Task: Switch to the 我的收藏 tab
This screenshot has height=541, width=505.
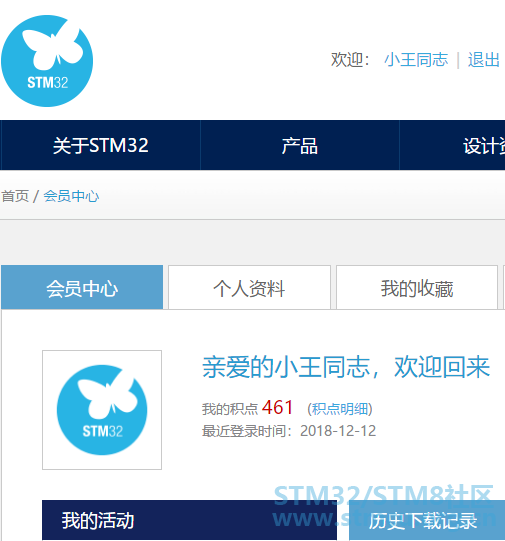Action: pos(417,287)
